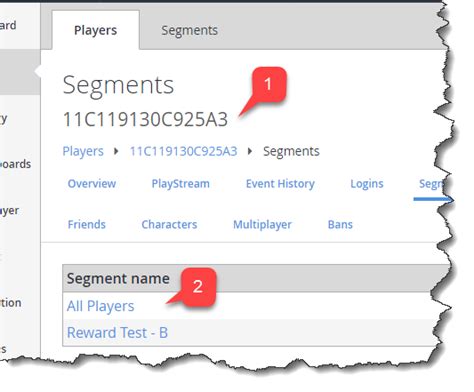Open the Bans sub-tab
The height and width of the screenshot is (392, 474).
click(x=340, y=224)
